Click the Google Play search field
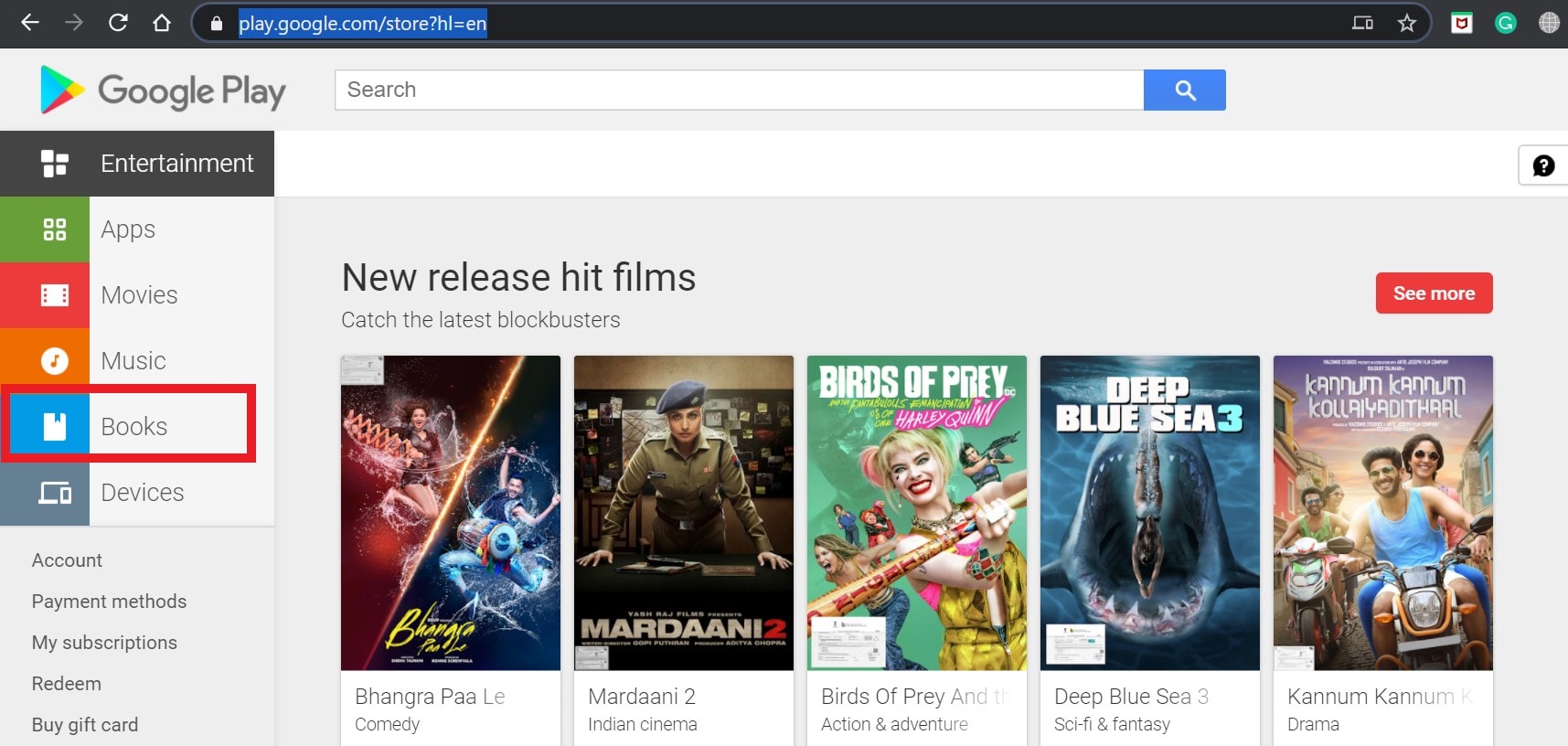Image resolution: width=1568 pixels, height=746 pixels. click(x=739, y=90)
